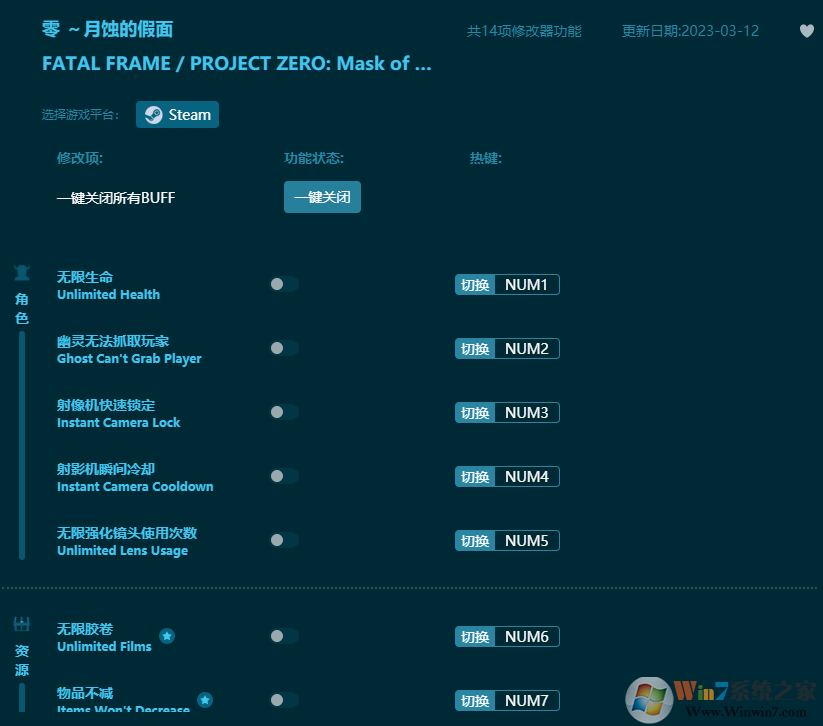The height and width of the screenshot is (726, 823).
Task: Click 切换 beside the NUM1 hotkey
Action: 474,284
